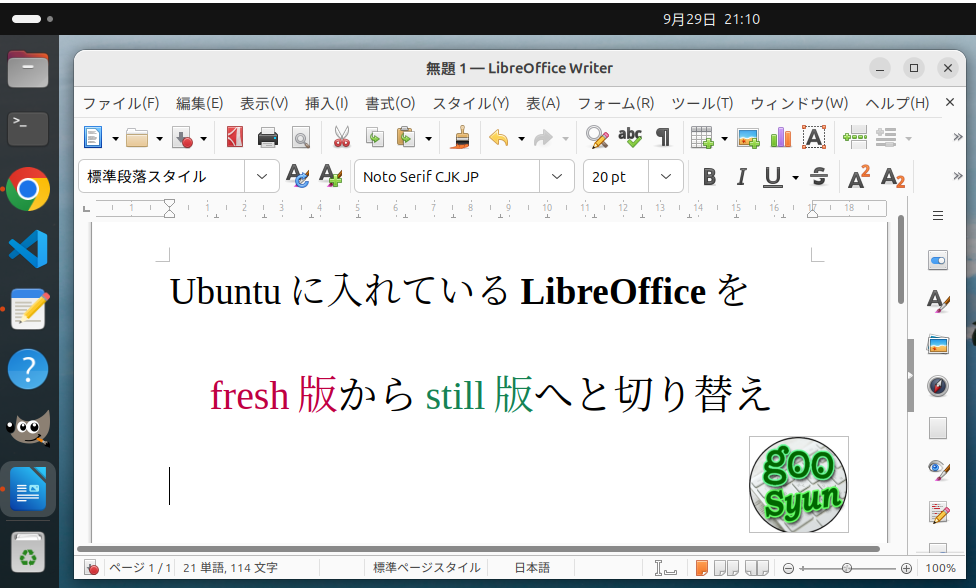Expand paragraph style dropdown
Screen dimensions: 976x588
click(x=261, y=177)
